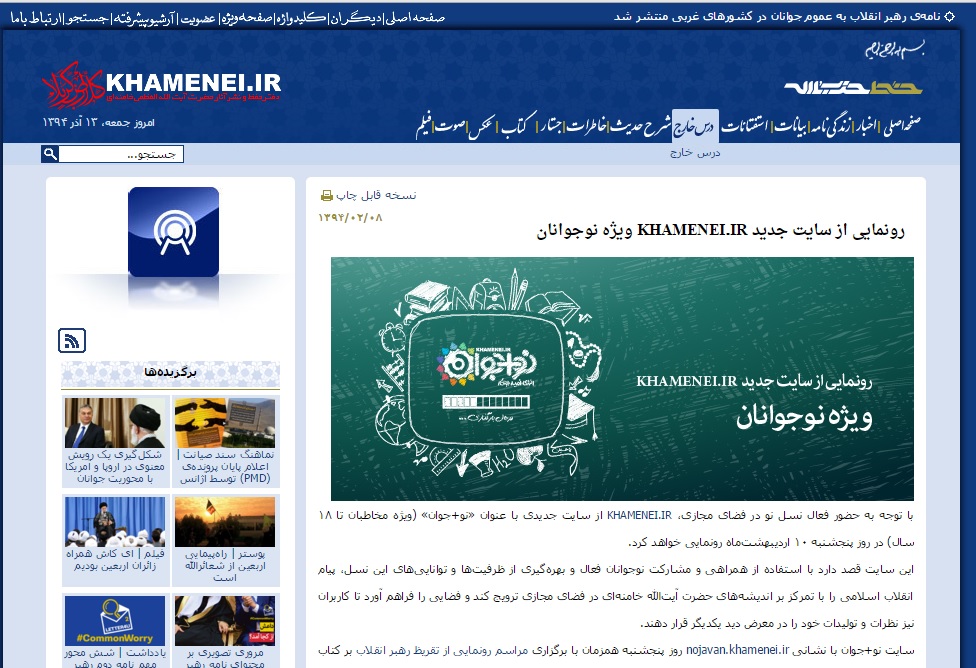This screenshot has width=976, height=668.
Task: Open the فیلم navigation item
Action: pos(423,126)
